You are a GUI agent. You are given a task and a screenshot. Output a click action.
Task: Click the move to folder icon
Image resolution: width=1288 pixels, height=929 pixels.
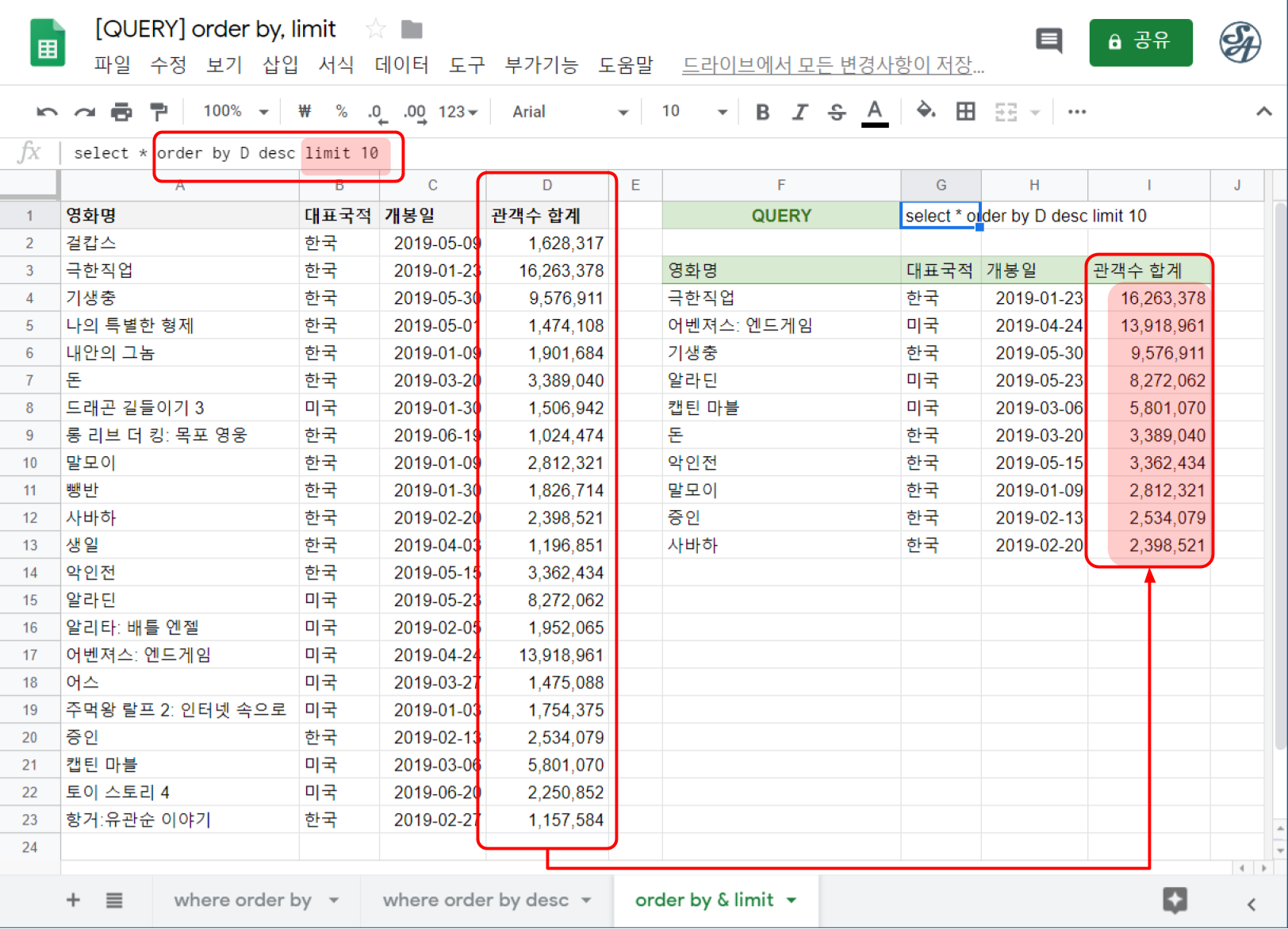412,30
